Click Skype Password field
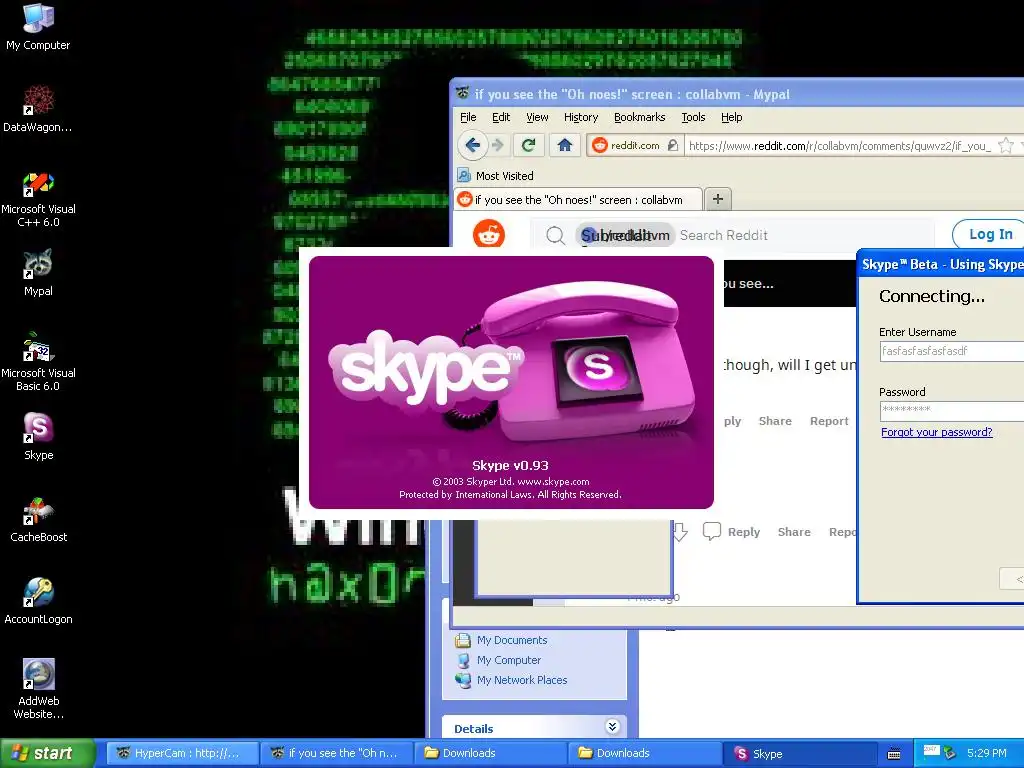The height and width of the screenshot is (768, 1024). tap(952, 411)
